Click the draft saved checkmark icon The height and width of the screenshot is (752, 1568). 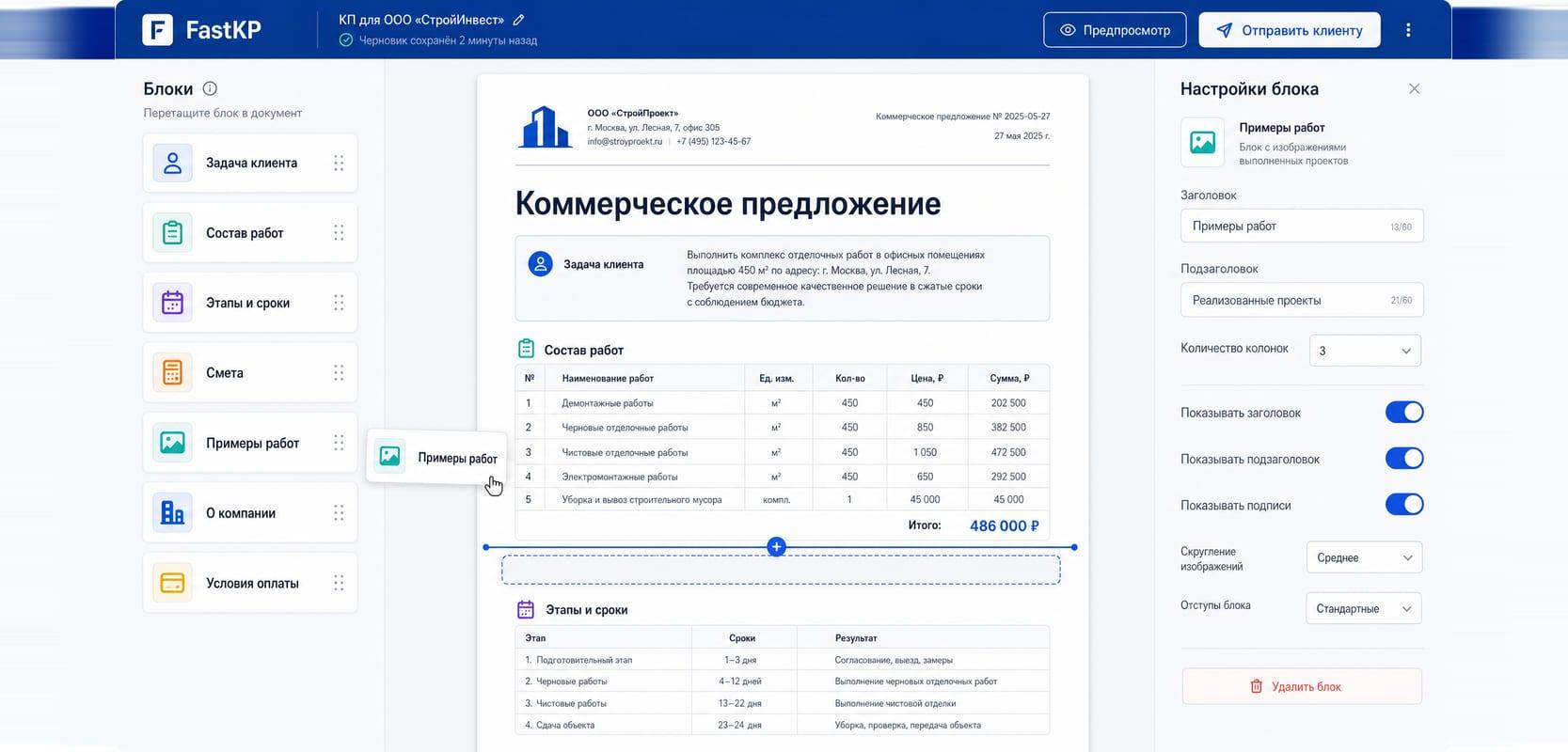(x=346, y=40)
